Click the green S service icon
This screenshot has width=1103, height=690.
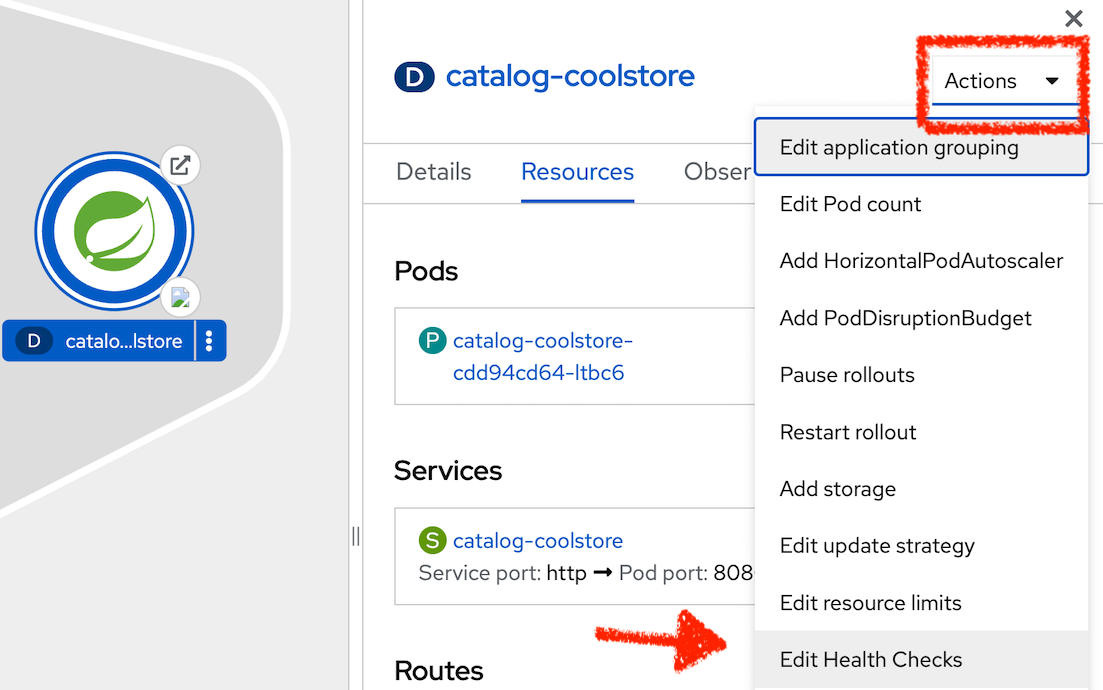tap(432, 540)
